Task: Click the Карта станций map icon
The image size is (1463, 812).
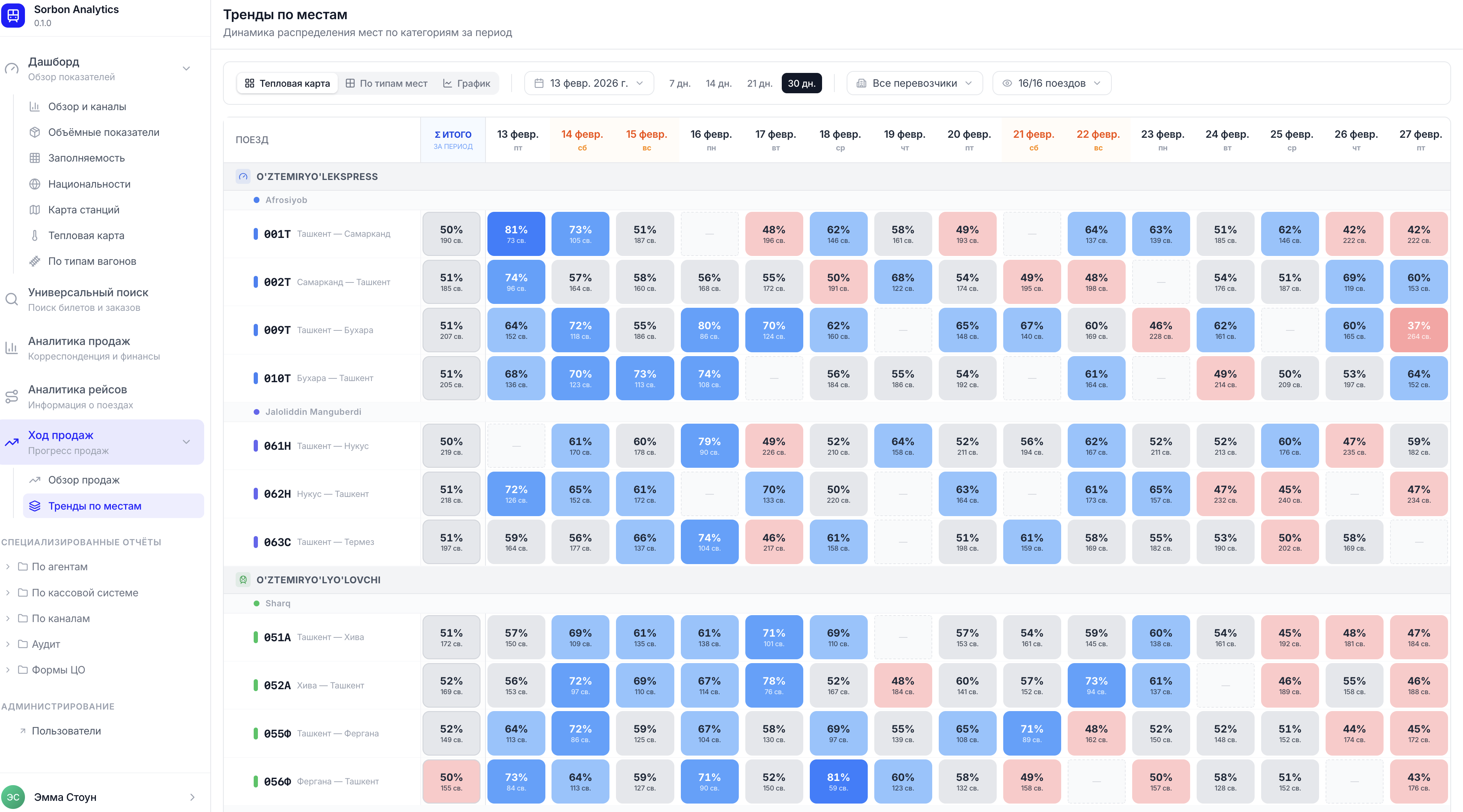Action: pyautogui.click(x=35, y=210)
